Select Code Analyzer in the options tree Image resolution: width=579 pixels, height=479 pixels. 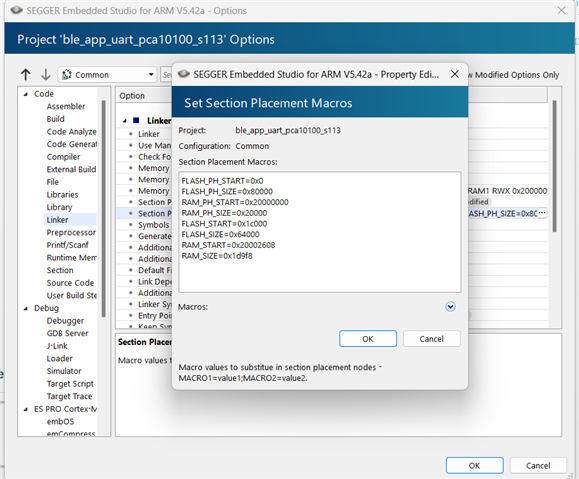click(x=71, y=131)
